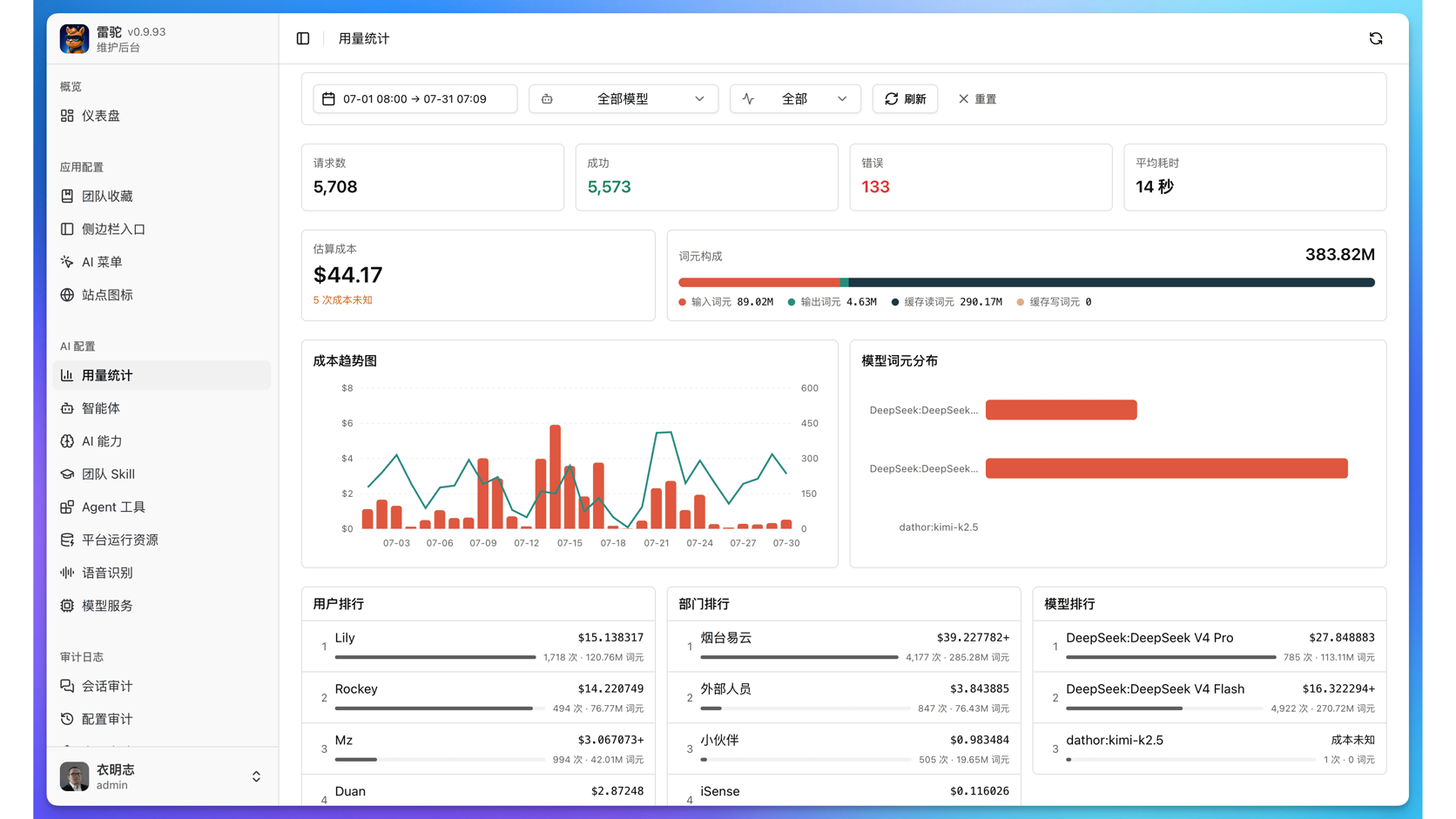Image resolution: width=1456 pixels, height=819 pixels.
Task: Click the activity pulse icon in 全部 selector
Action: pyautogui.click(x=748, y=99)
